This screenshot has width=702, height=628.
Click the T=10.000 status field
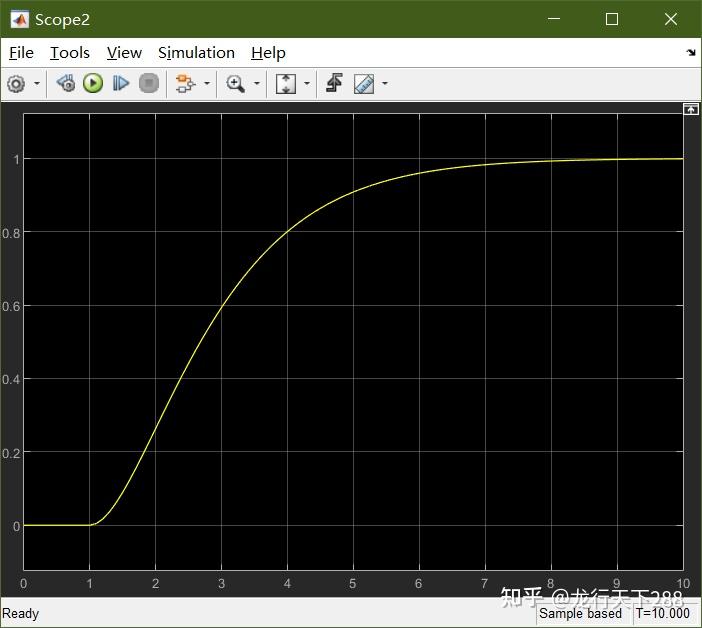[663, 613]
